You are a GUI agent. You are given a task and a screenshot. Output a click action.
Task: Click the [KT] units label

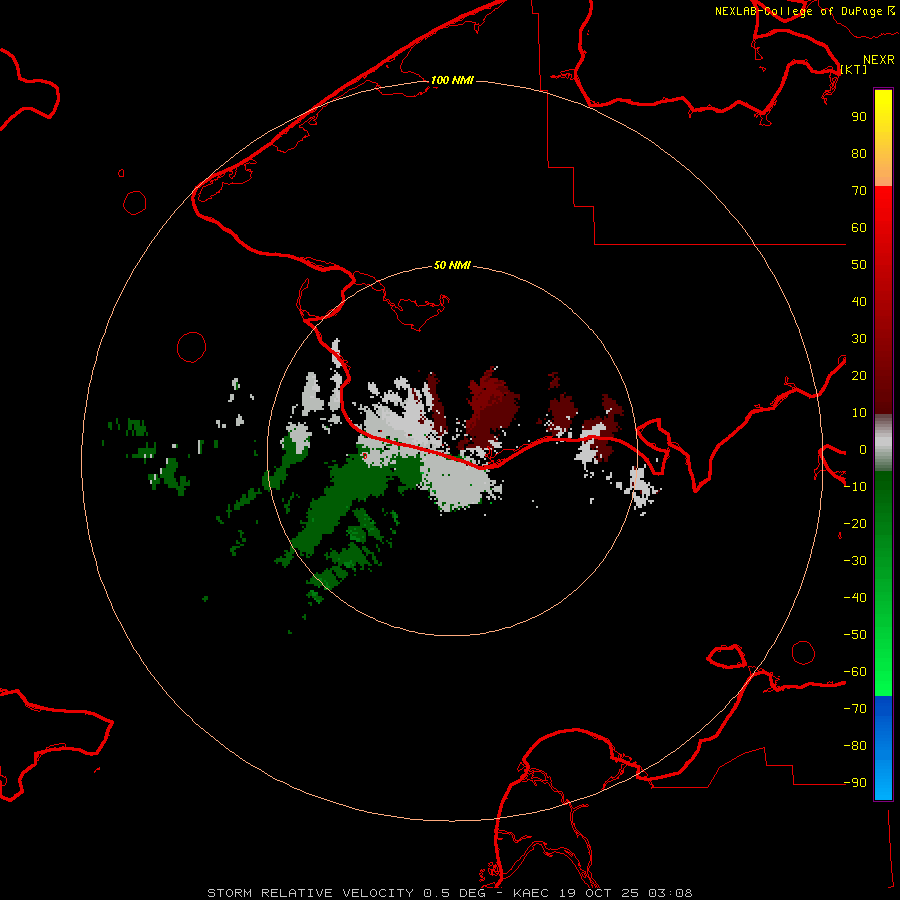(x=853, y=69)
